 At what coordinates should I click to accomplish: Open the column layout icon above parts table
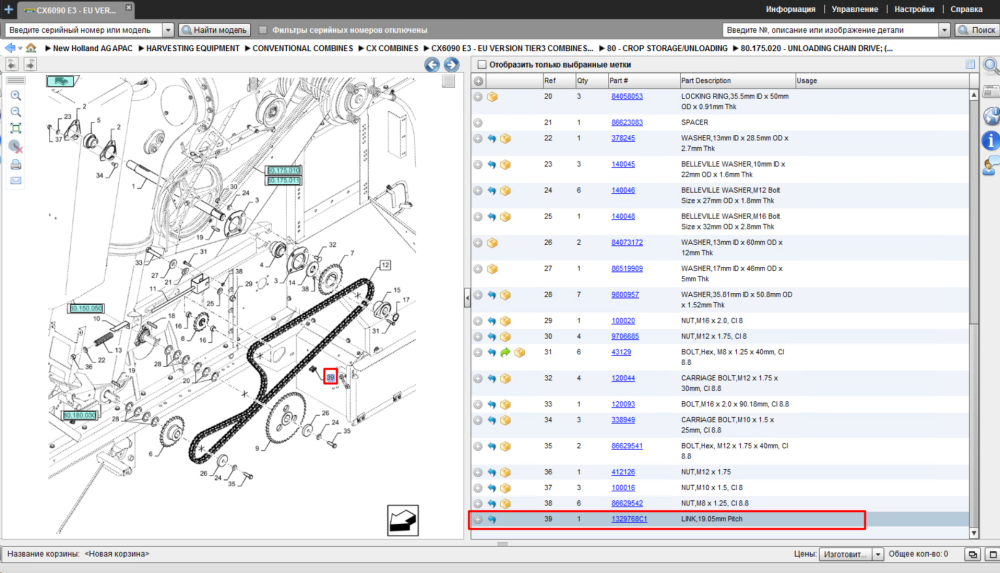[x=970, y=64]
